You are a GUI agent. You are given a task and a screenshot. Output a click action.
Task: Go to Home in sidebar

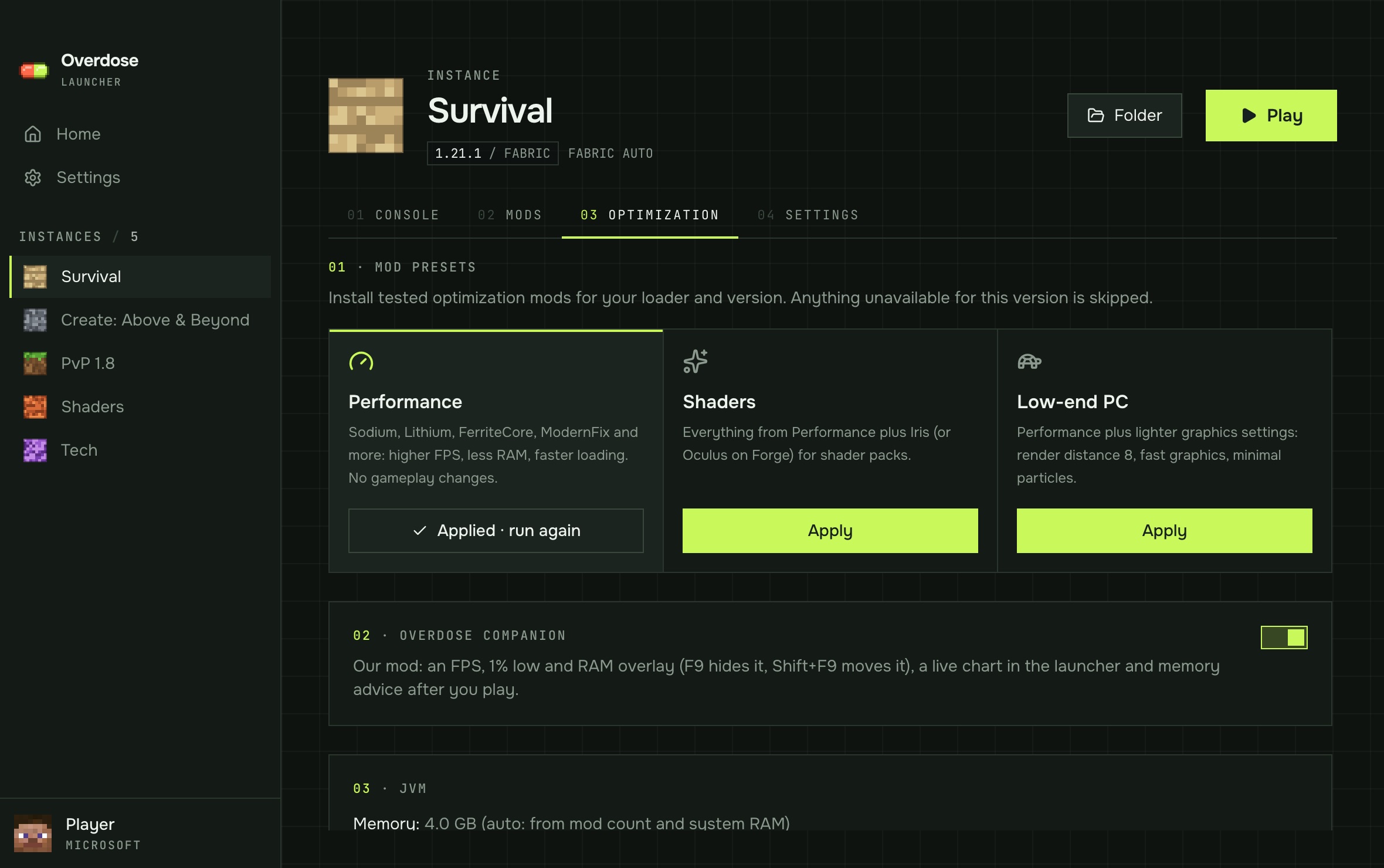(x=141, y=134)
